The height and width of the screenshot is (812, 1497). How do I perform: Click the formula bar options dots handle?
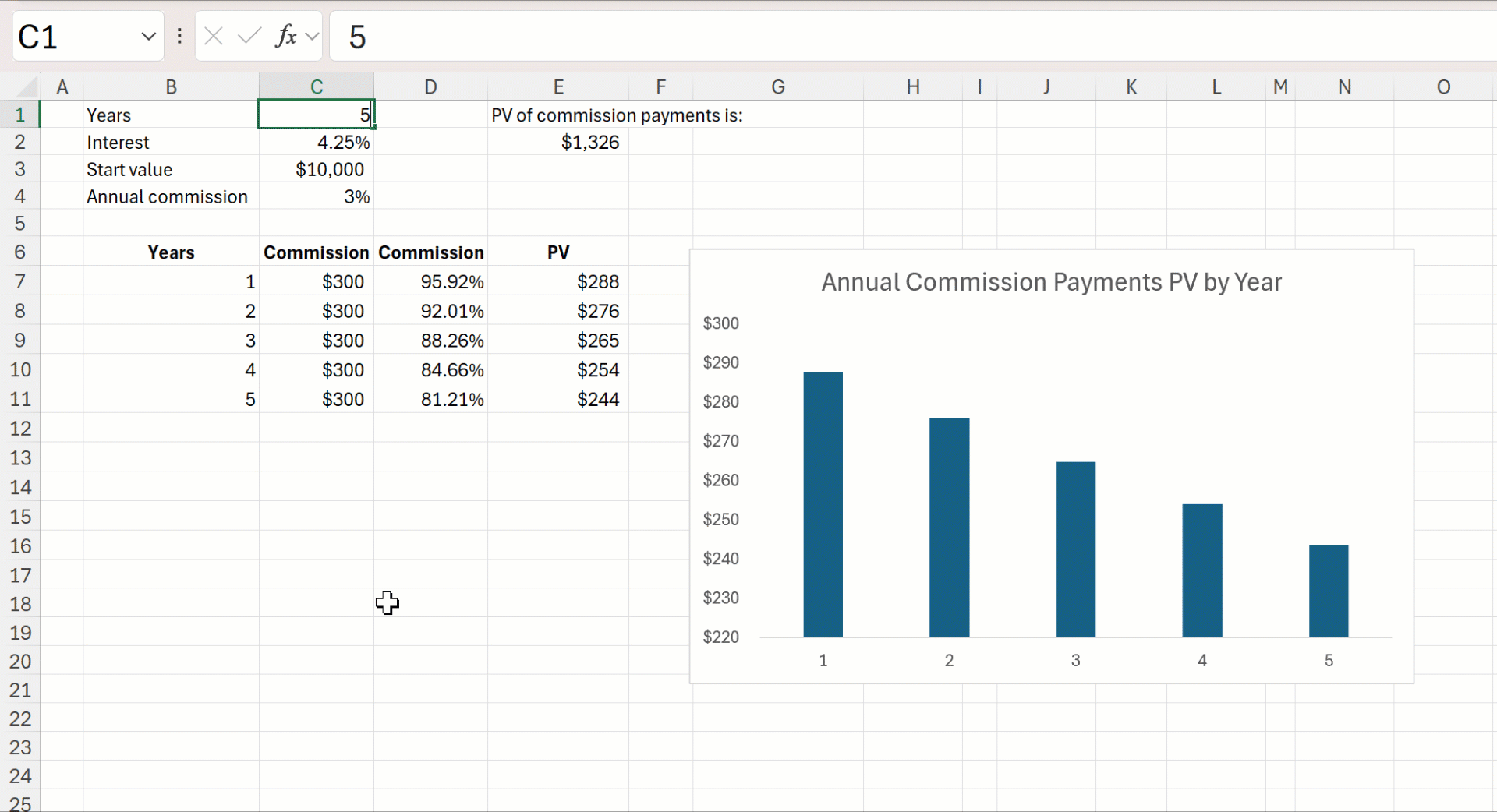click(179, 36)
